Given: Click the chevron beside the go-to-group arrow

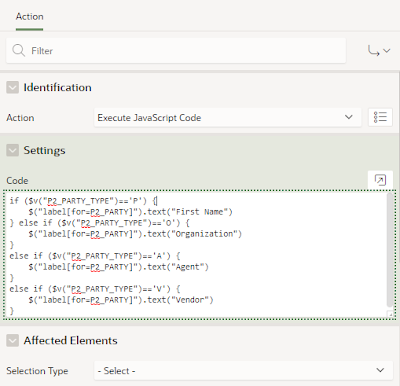Looking at the screenshot, I should pyautogui.click(x=386, y=51).
